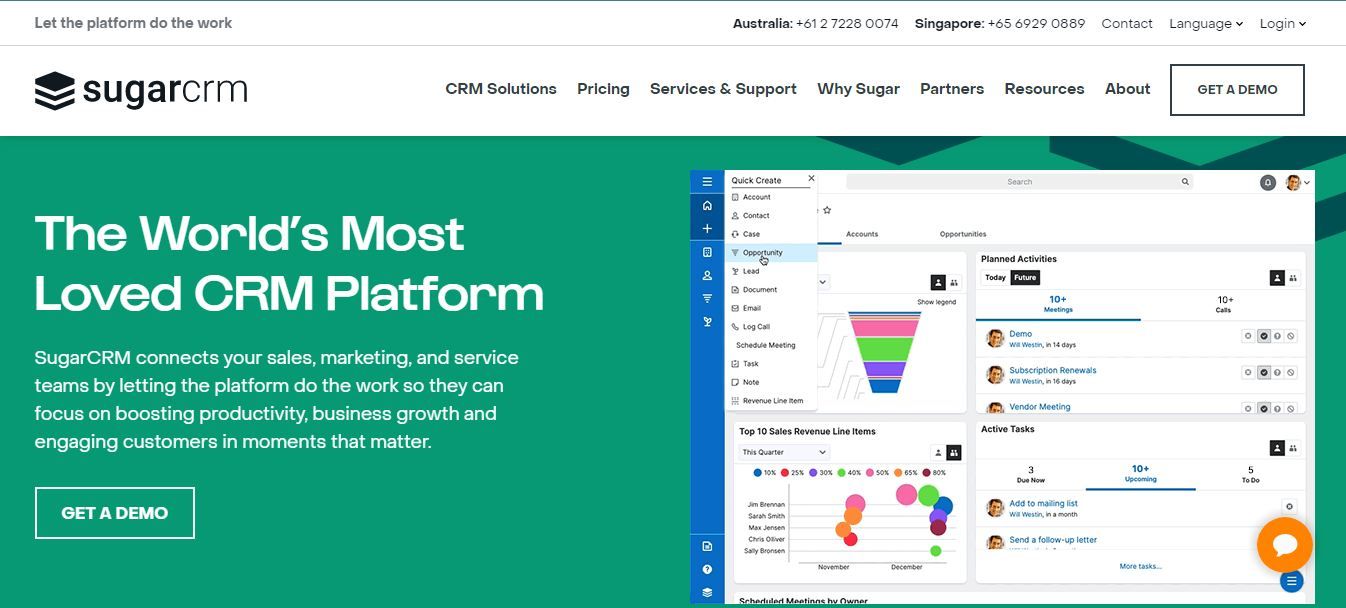Open Quick Create with the plus icon

[x=707, y=228]
